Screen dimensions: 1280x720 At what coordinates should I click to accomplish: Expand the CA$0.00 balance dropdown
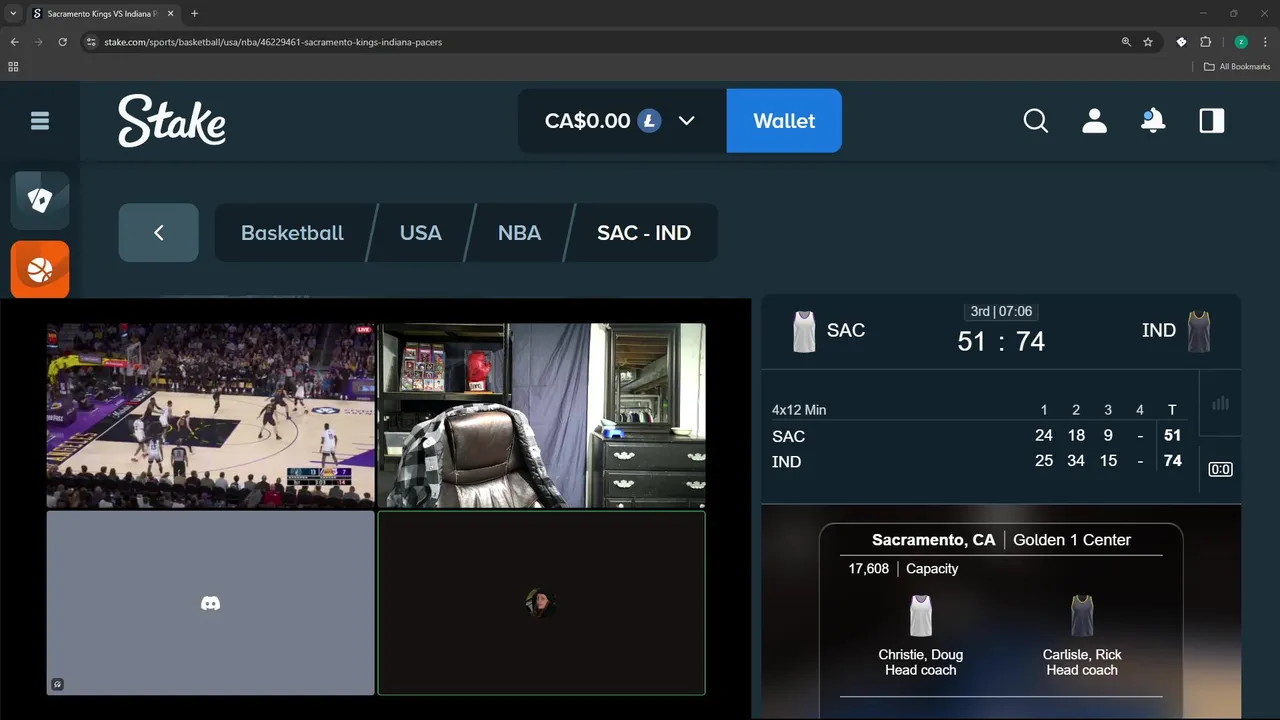(686, 121)
